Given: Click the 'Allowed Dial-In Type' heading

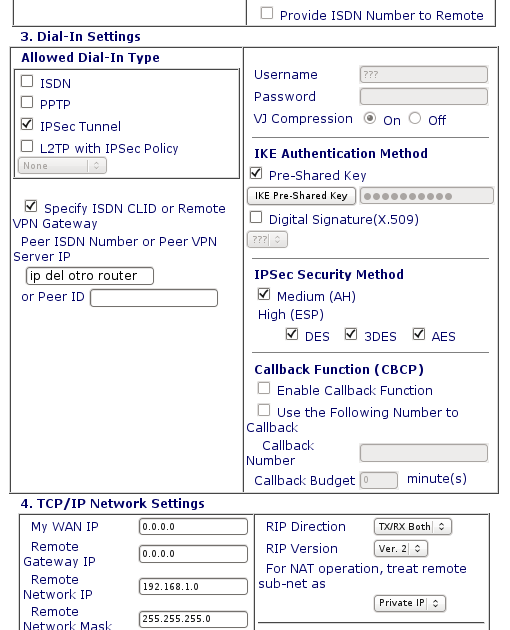Looking at the screenshot, I should 90,58.
